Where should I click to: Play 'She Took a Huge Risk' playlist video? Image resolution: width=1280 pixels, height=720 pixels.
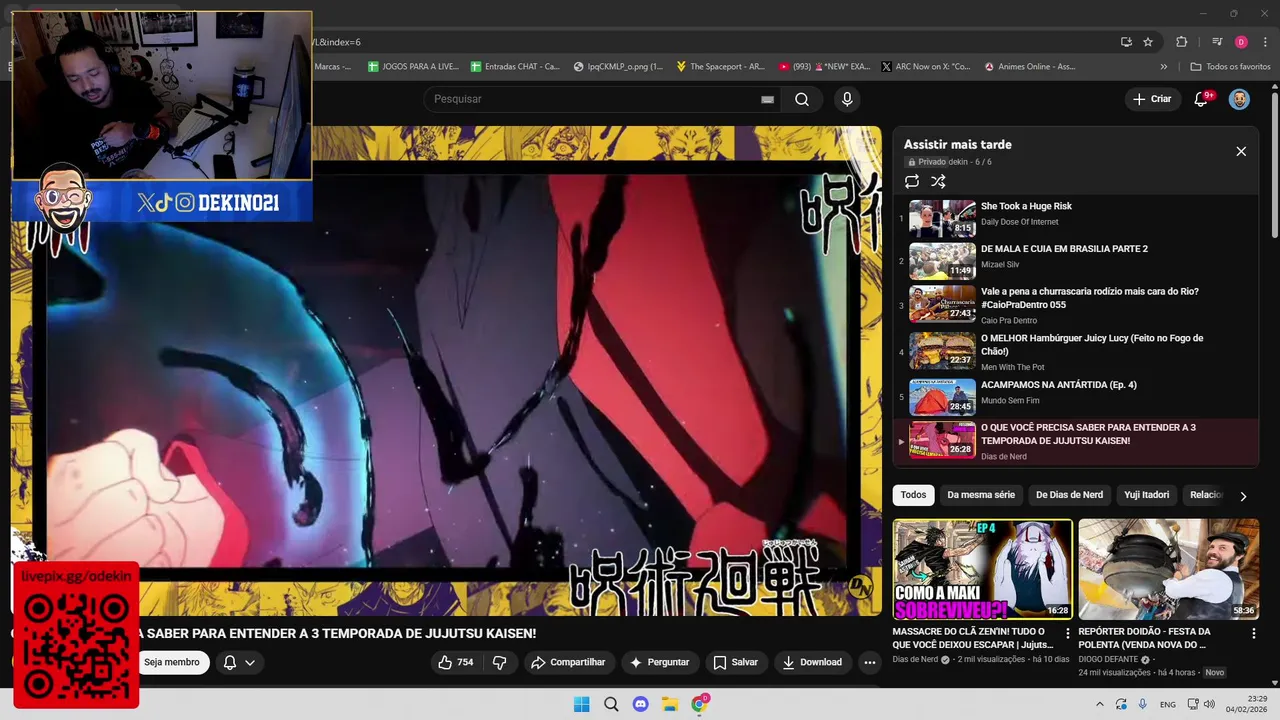pos(1074,218)
